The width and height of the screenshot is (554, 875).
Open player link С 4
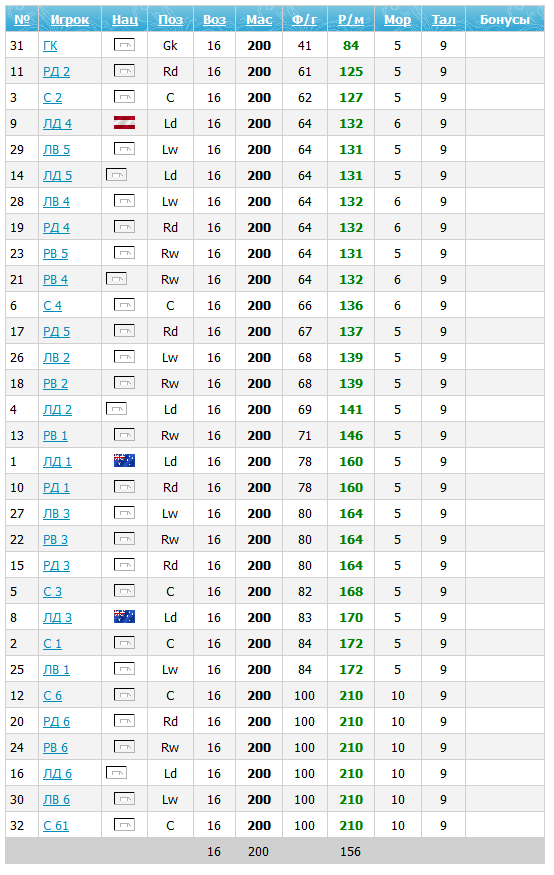(52, 305)
